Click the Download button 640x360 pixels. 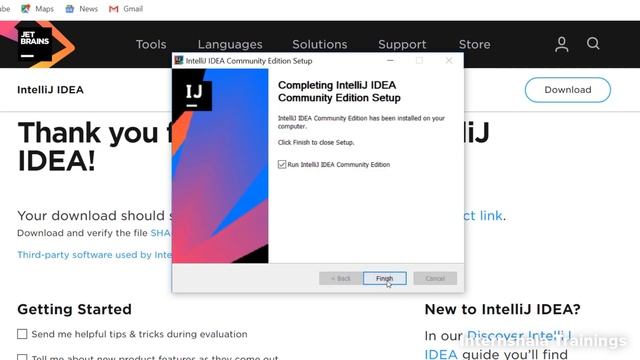pyautogui.click(x=568, y=90)
